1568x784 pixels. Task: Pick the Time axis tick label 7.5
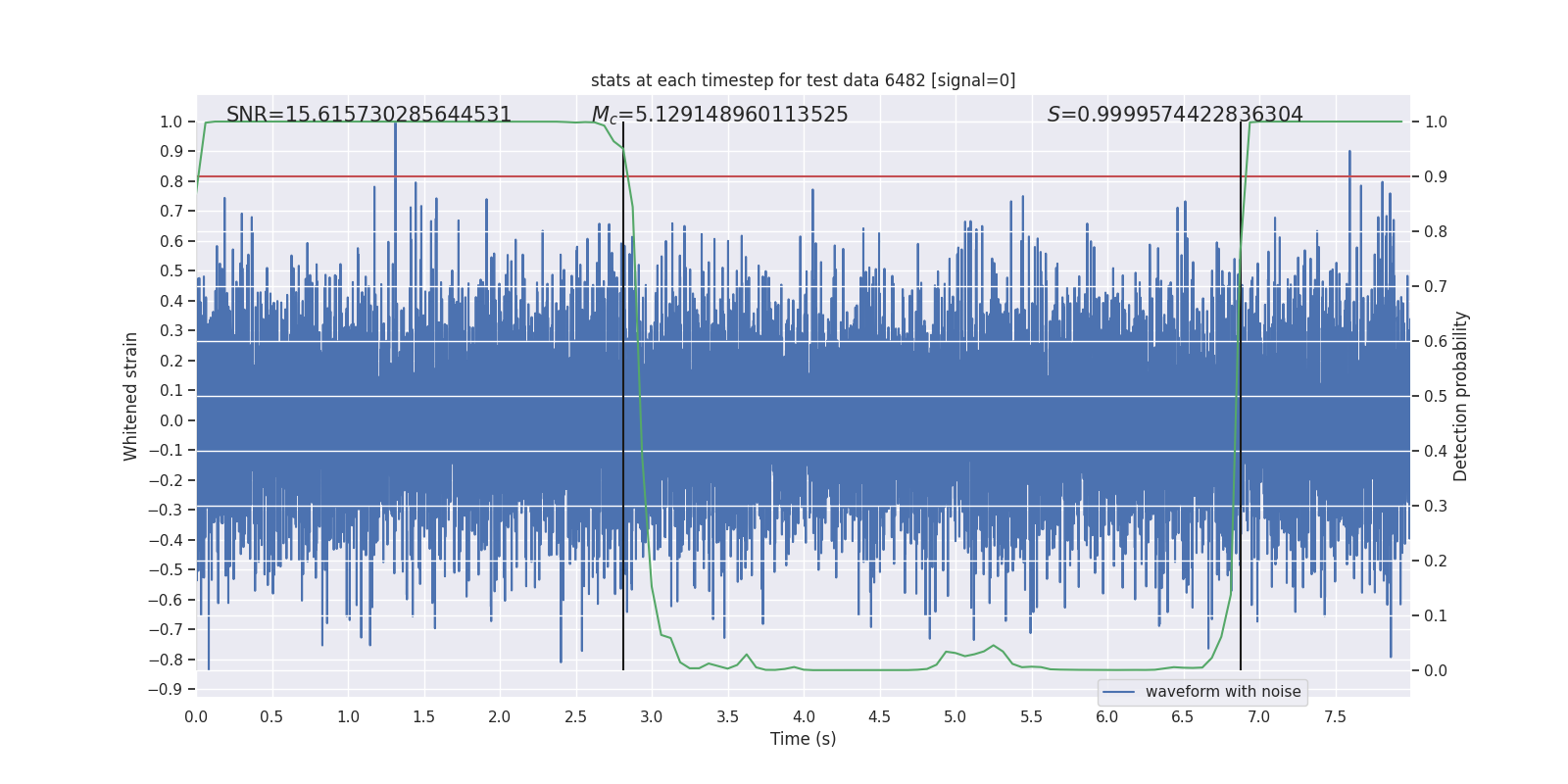[x=1335, y=716]
